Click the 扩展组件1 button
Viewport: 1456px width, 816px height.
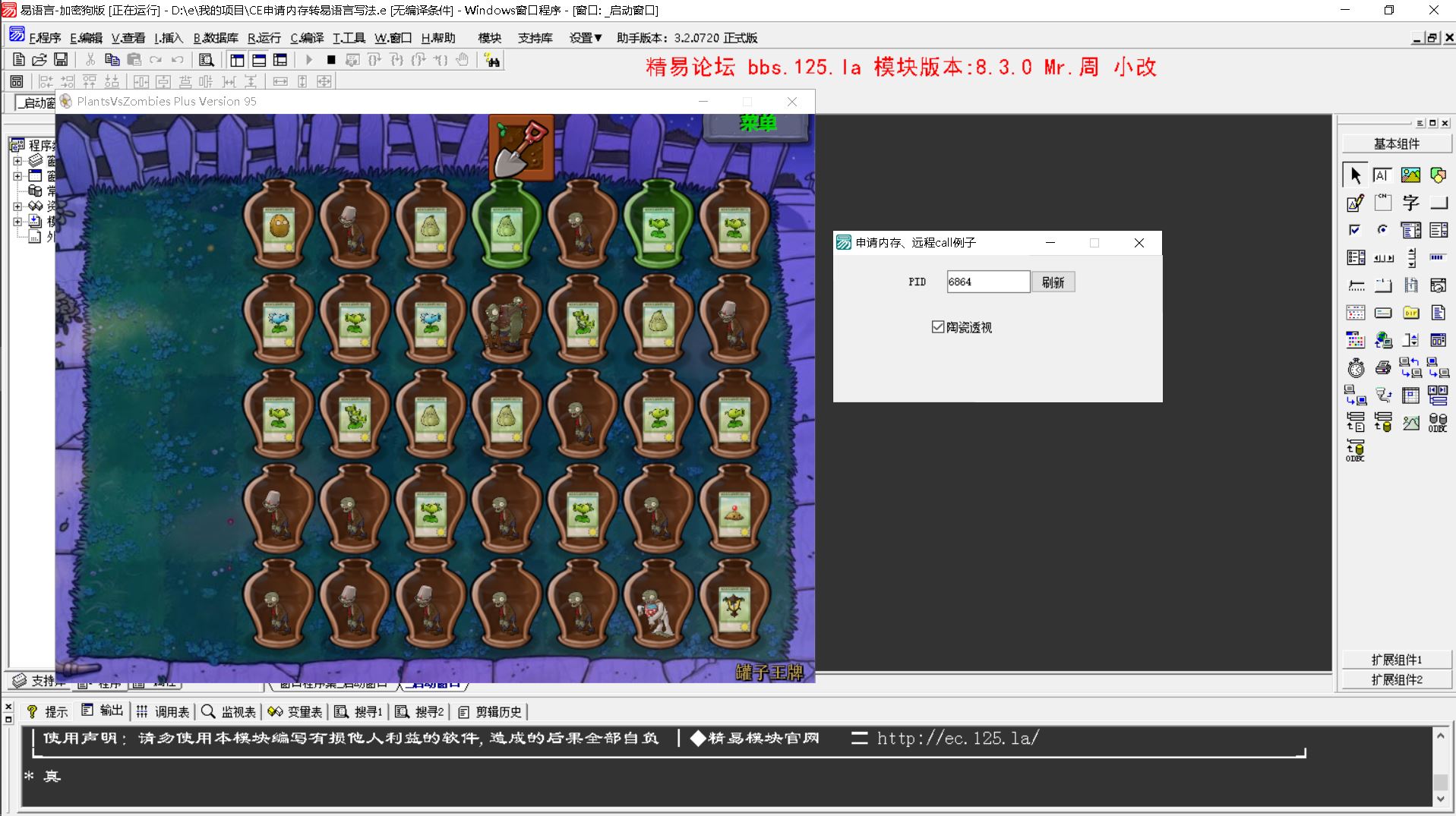pyautogui.click(x=1396, y=660)
